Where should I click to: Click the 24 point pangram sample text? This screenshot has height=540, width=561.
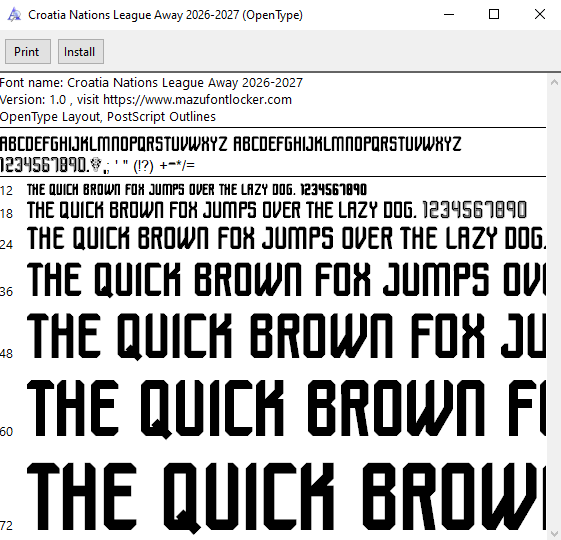click(x=287, y=238)
